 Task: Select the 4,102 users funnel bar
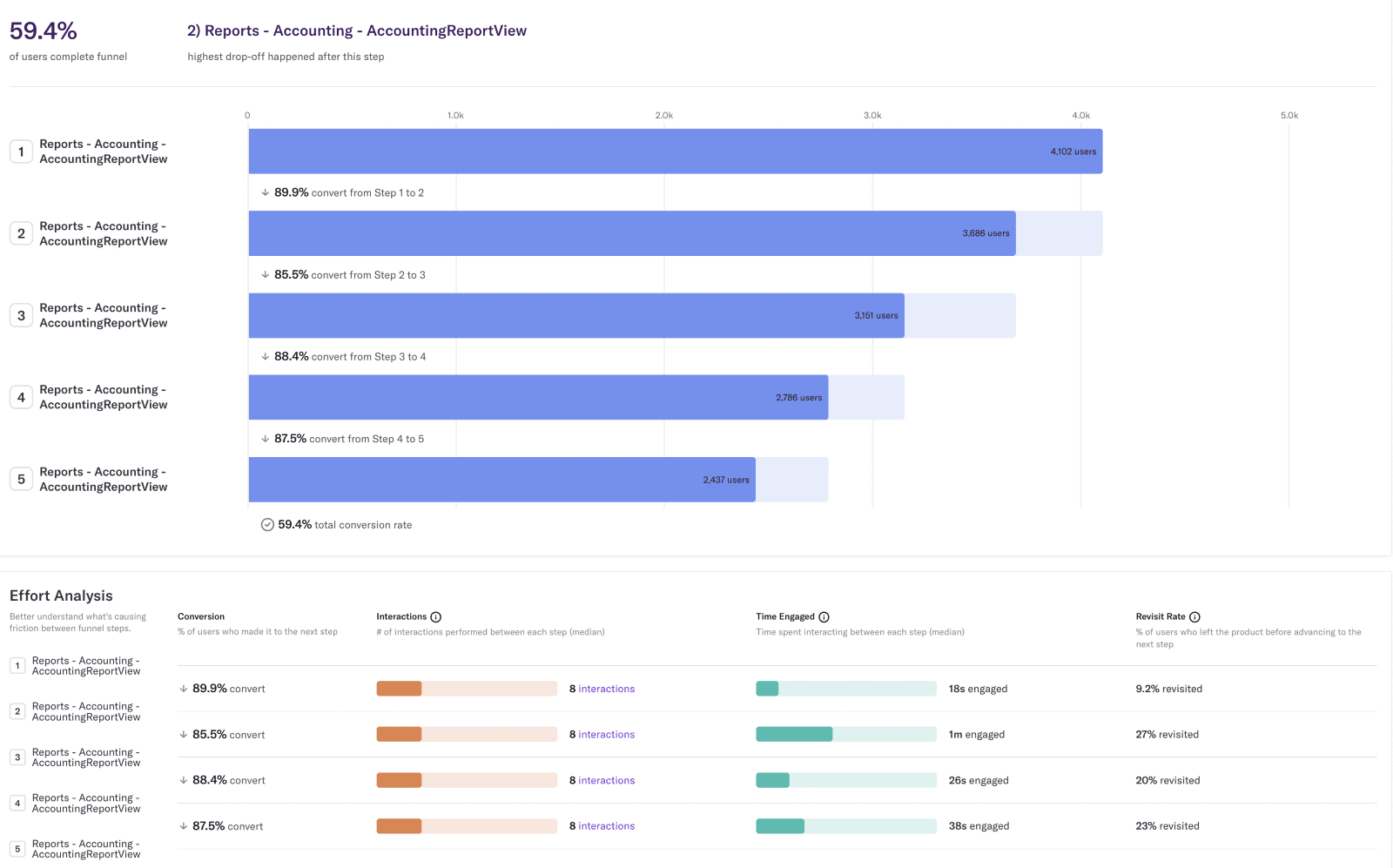click(x=675, y=151)
